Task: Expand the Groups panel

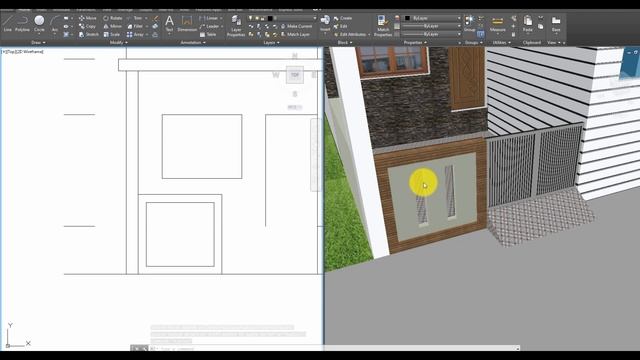Action: [x=473, y=42]
